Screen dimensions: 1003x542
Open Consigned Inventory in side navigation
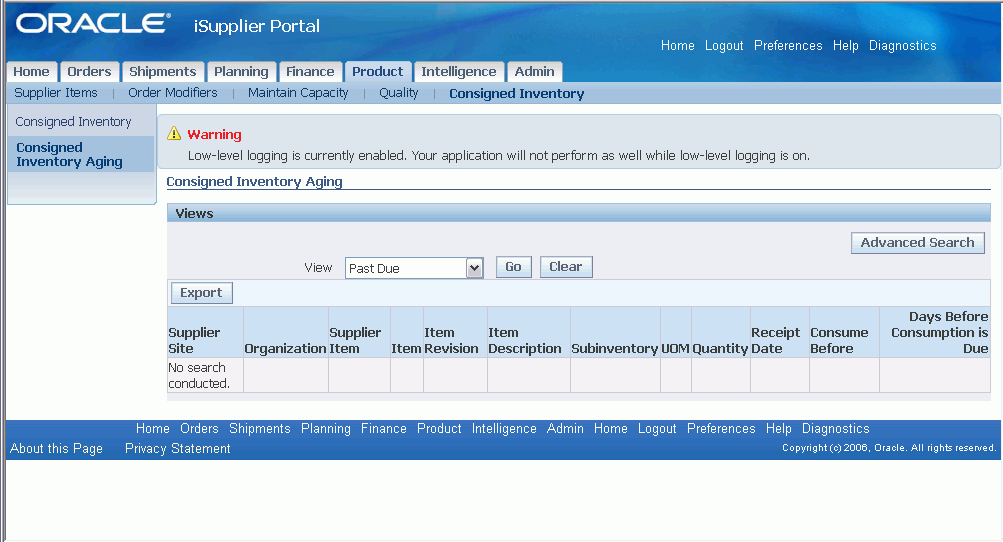click(x=74, y=122)
